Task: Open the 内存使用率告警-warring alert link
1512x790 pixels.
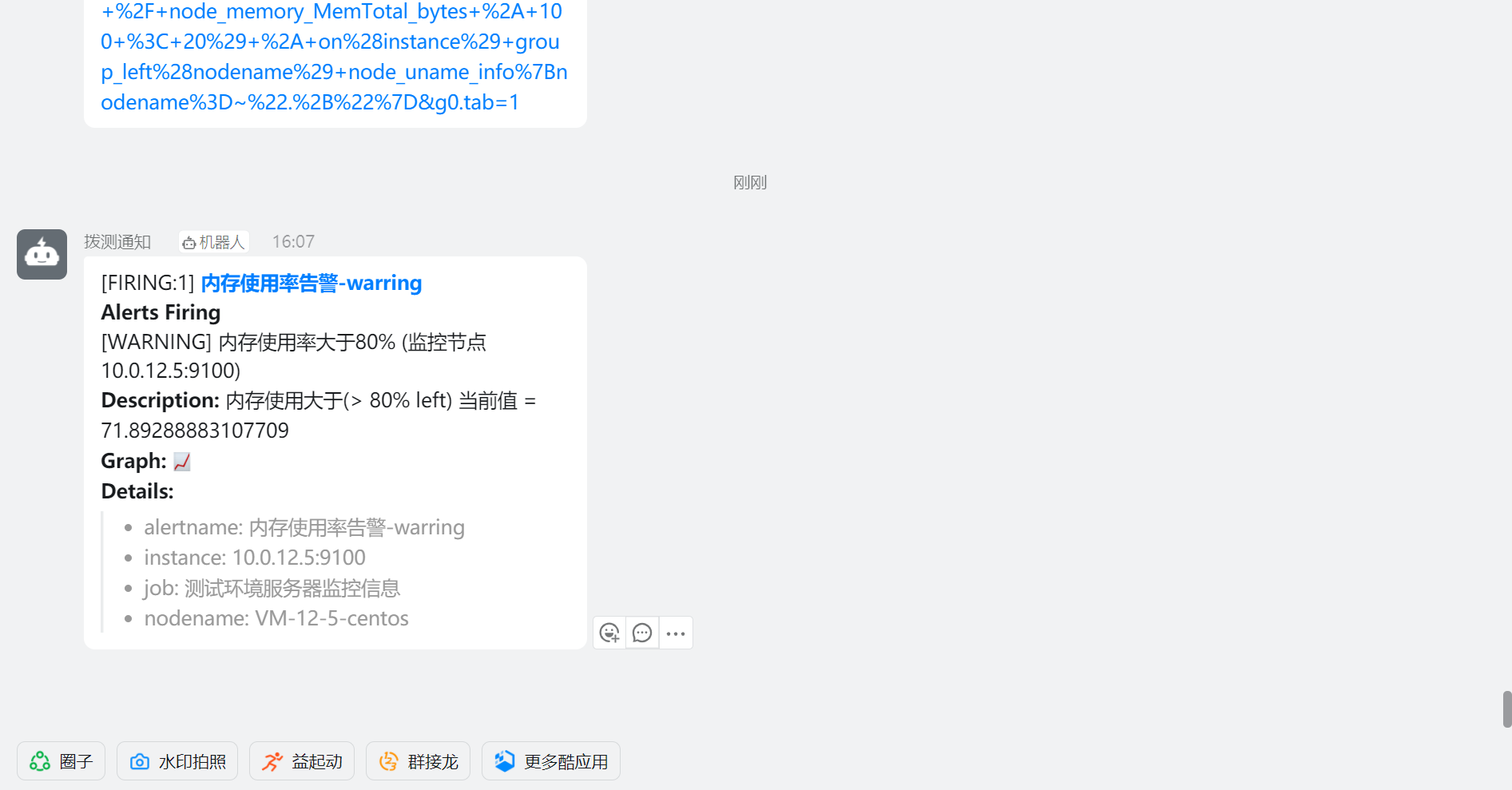Action: coord(312,283)
